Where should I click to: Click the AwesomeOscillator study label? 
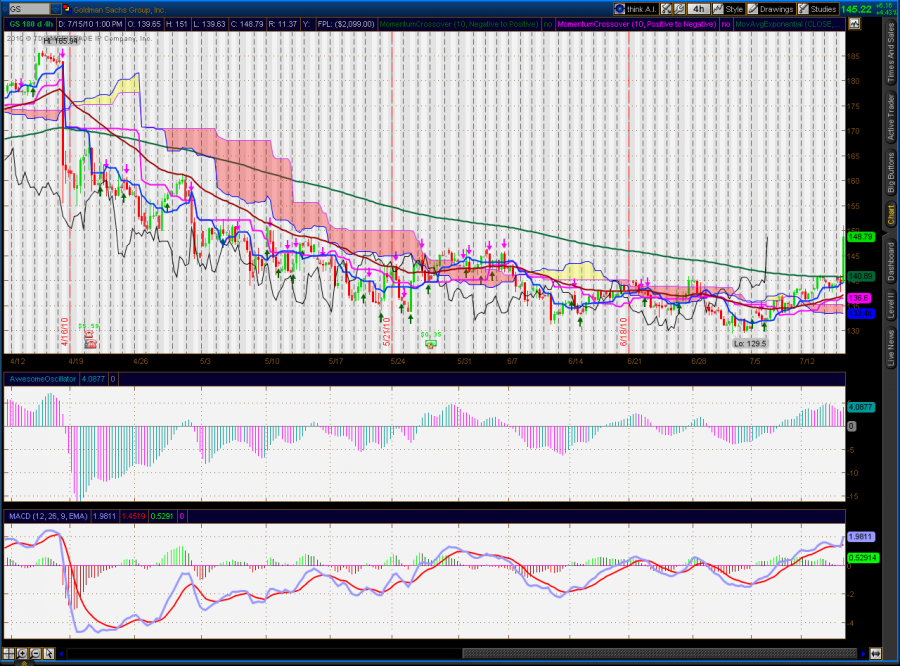pyautogui.click(x=42, y=379)
